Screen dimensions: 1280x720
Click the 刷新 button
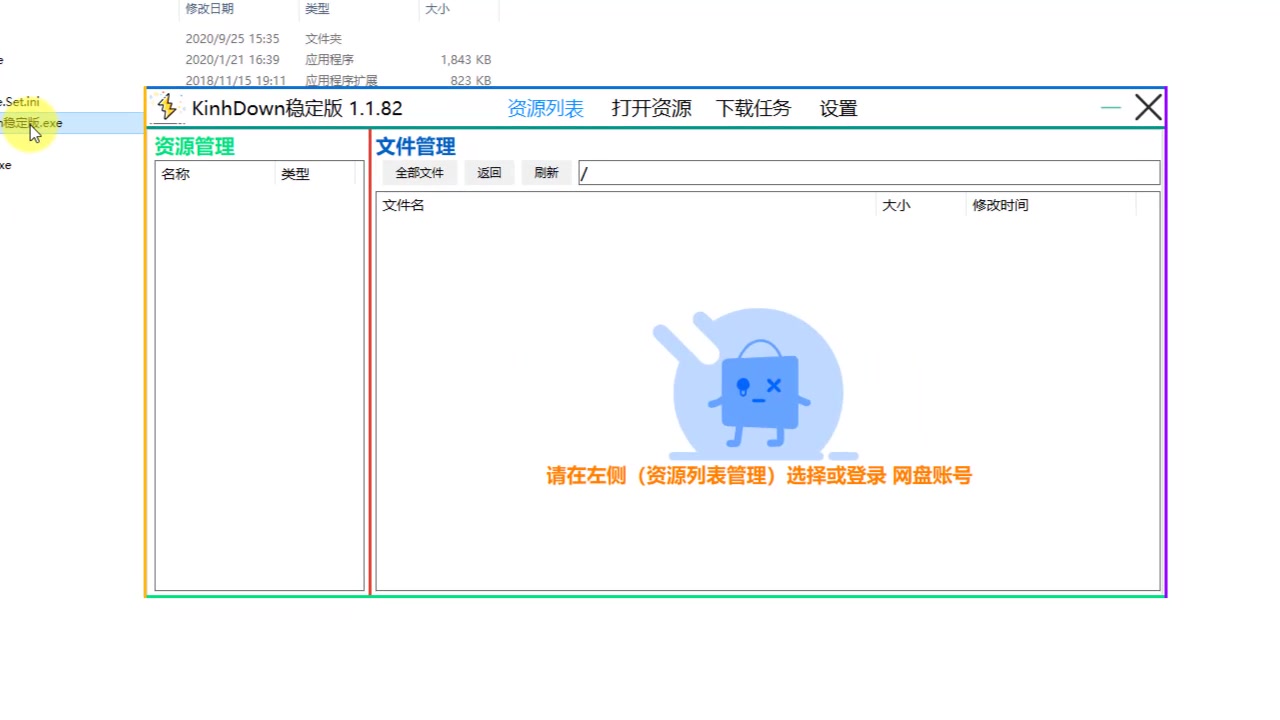click(546, 173)
